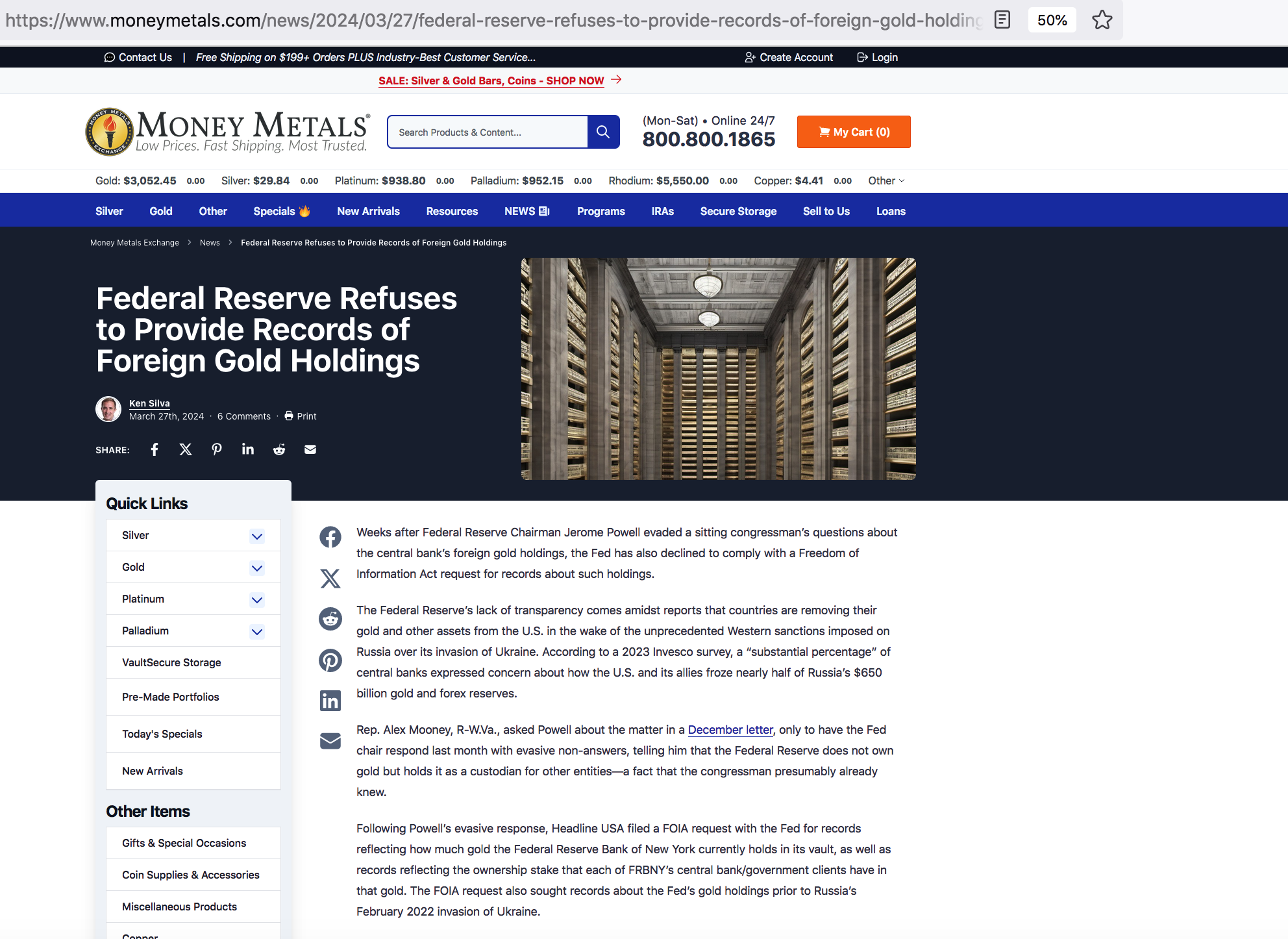Bookmark this page with the star icon
The width and height of the screenshot is (1288, 939).
(x=1102, y=20)
